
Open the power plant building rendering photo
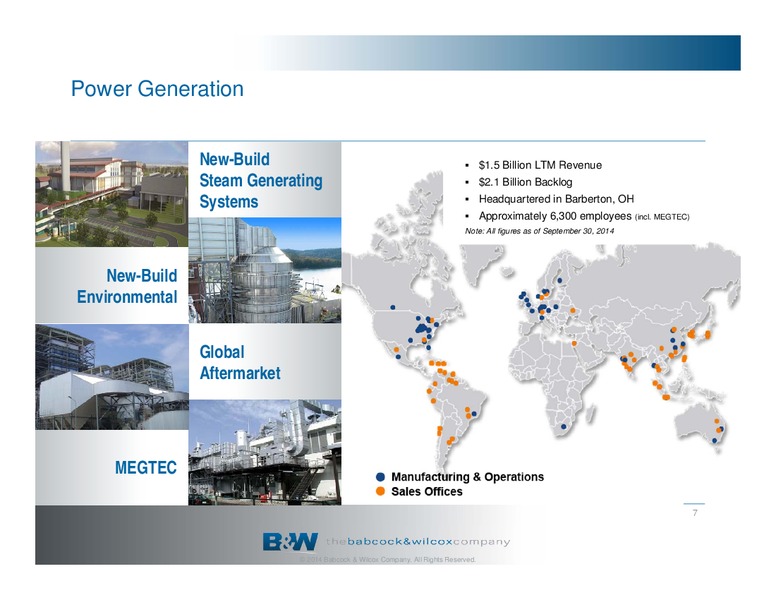click(x=111, y=194)
